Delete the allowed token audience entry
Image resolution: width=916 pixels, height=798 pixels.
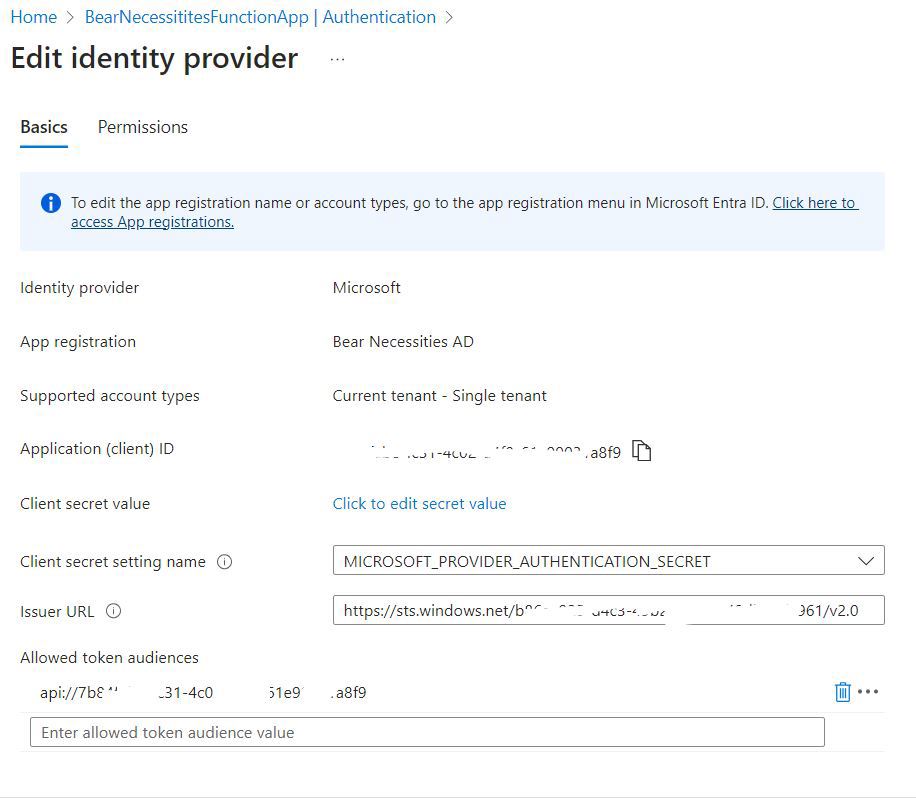pos(842,692)
